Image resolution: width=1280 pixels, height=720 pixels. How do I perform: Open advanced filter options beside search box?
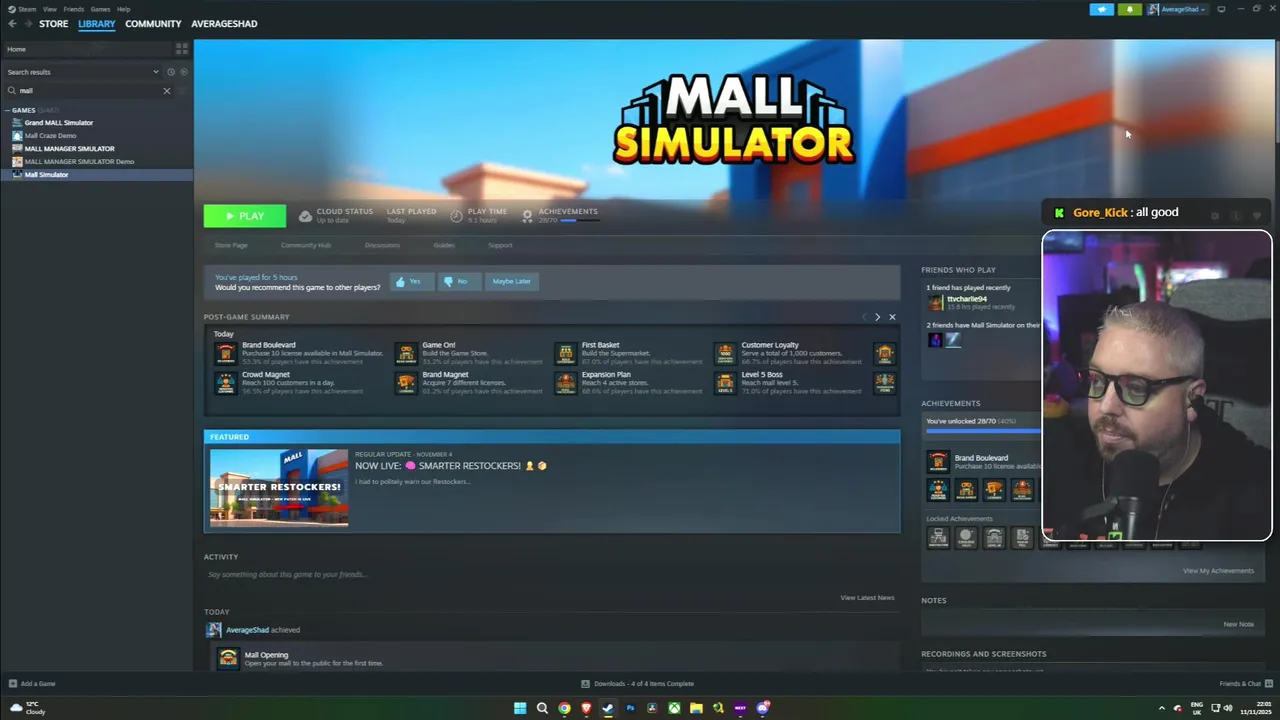click(x=183, y=91)
